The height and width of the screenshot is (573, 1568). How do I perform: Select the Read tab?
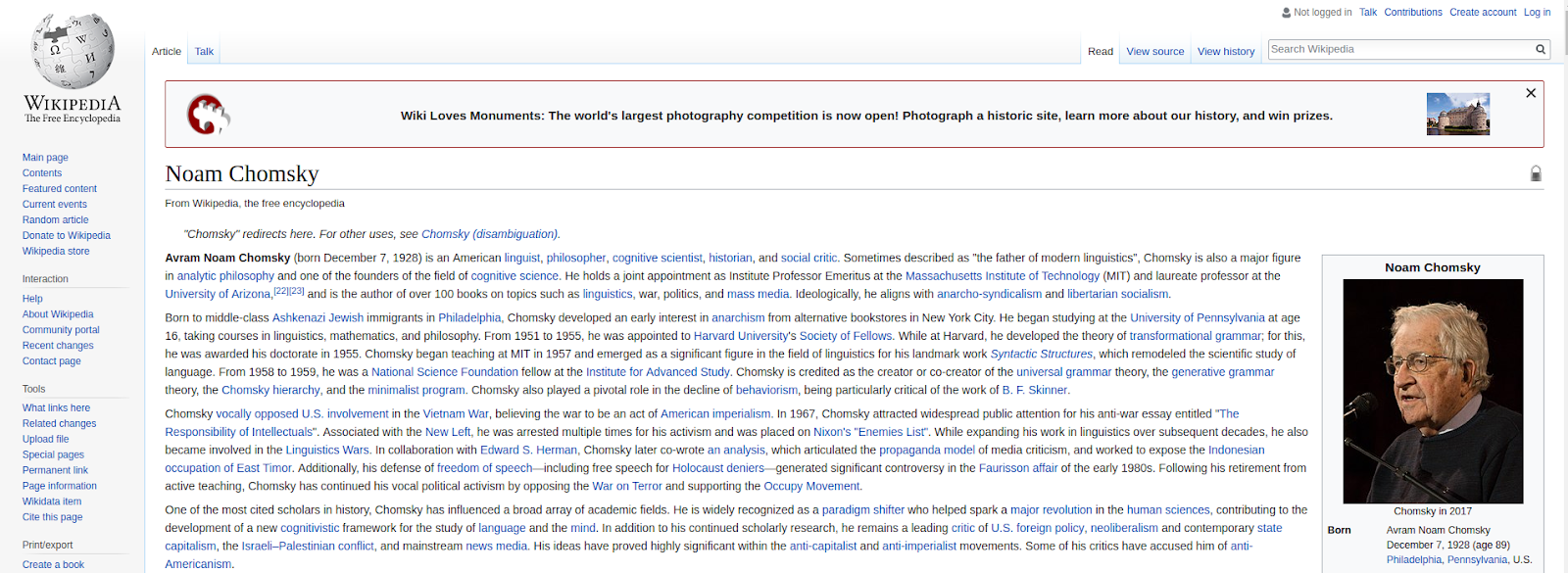(1101, 51)
